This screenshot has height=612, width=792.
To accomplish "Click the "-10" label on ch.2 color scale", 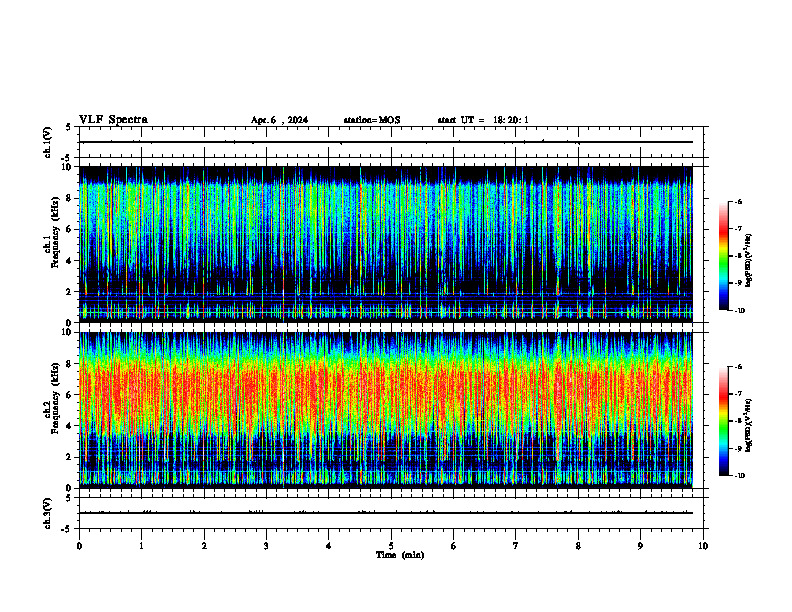I will click(739, 476).
